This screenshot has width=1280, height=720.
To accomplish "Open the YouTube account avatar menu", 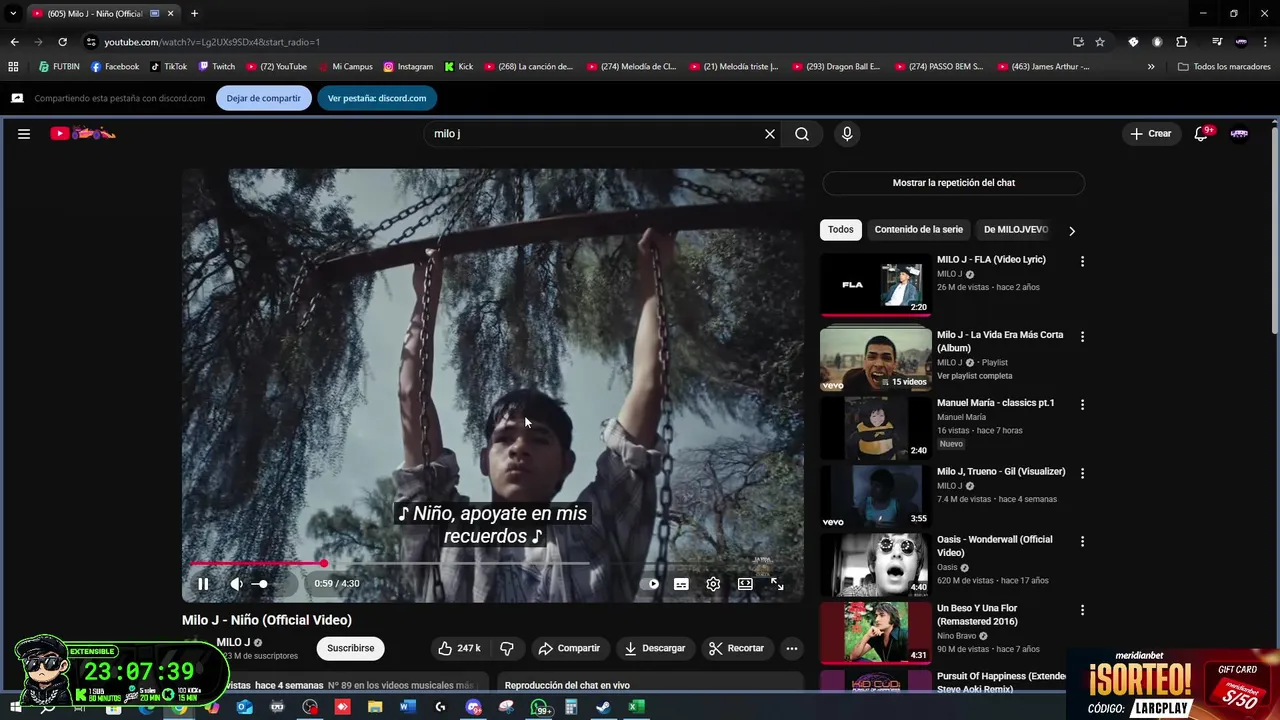I will 1239,134.
